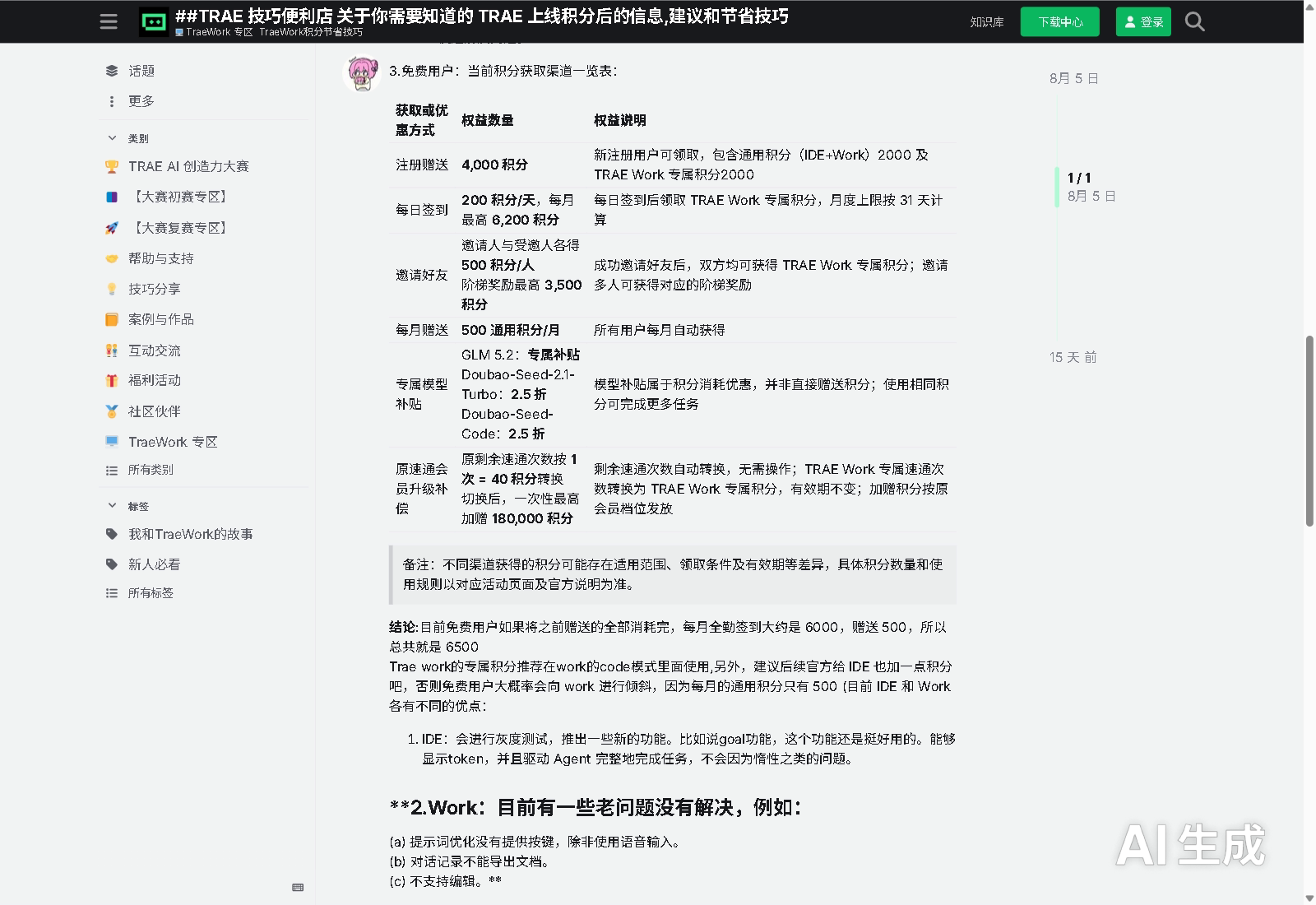Screen dimensions: 1316x905
Task: Click the orange book icon for 案例与作品
Action: 112,319
